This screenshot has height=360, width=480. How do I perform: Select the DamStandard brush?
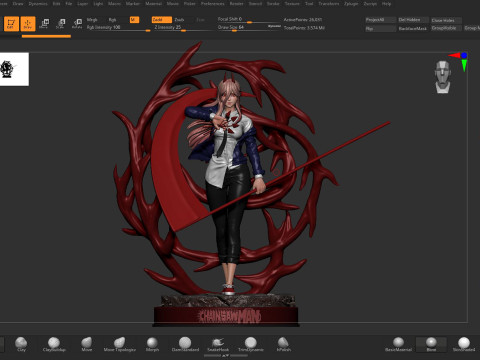(185, 344)
